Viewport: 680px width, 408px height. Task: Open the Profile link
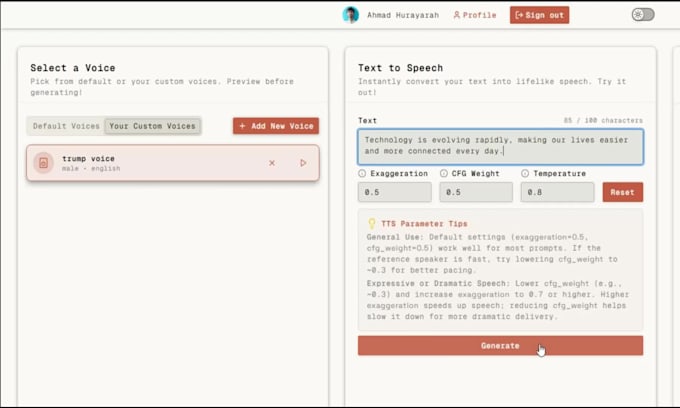474,15
